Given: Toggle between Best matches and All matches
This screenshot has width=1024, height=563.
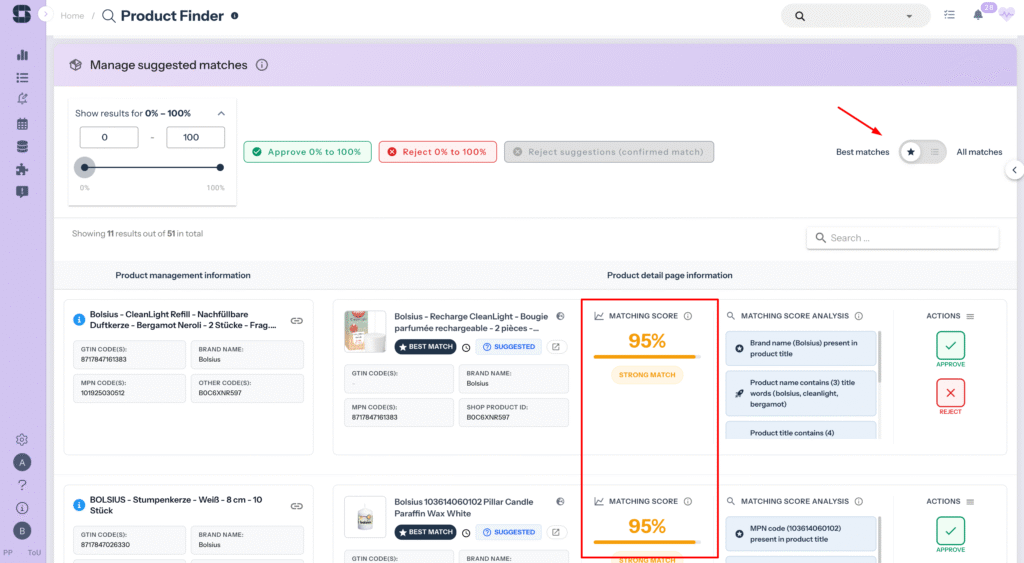Looking at the screenshot, I should (x=922, y=152).
